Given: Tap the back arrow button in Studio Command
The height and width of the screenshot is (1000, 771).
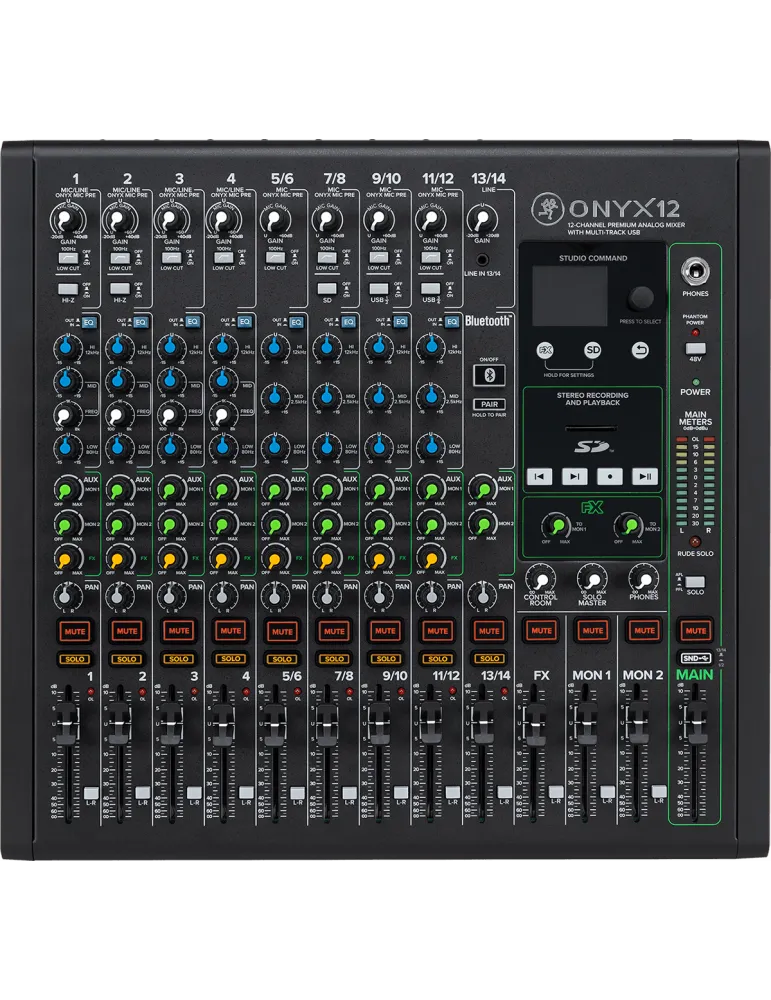Looking at the screenshot, I should point(641,350).
